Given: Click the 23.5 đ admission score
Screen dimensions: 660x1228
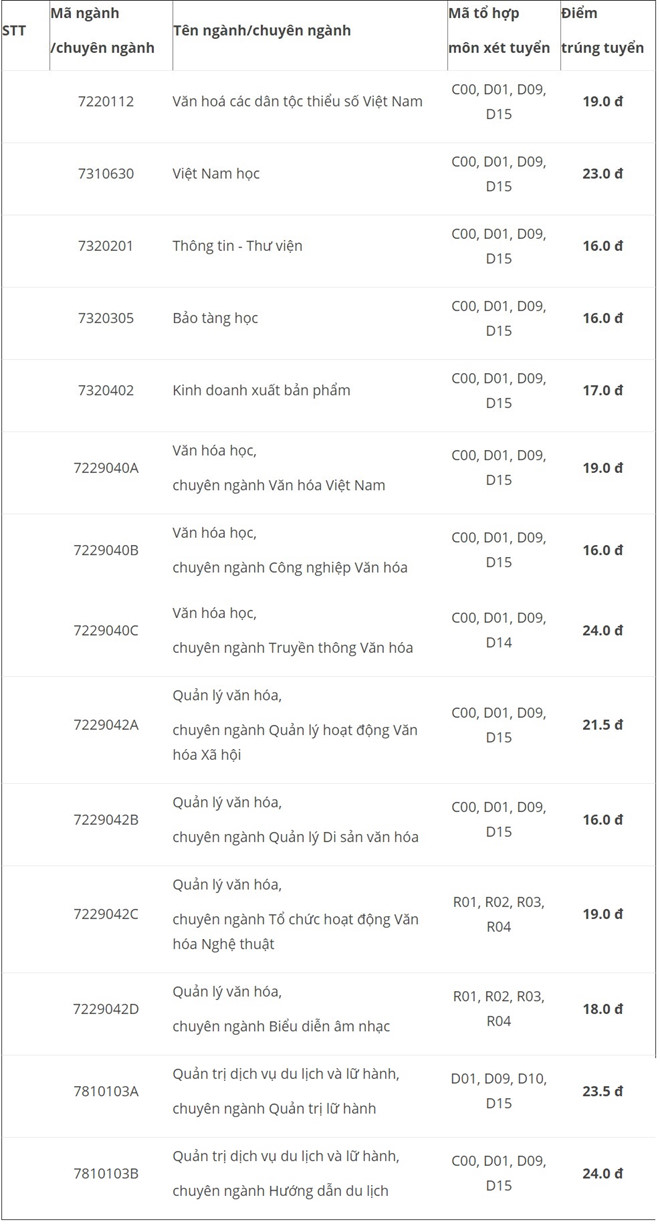Looking at the screenshot, I should tap(603, 1091).
